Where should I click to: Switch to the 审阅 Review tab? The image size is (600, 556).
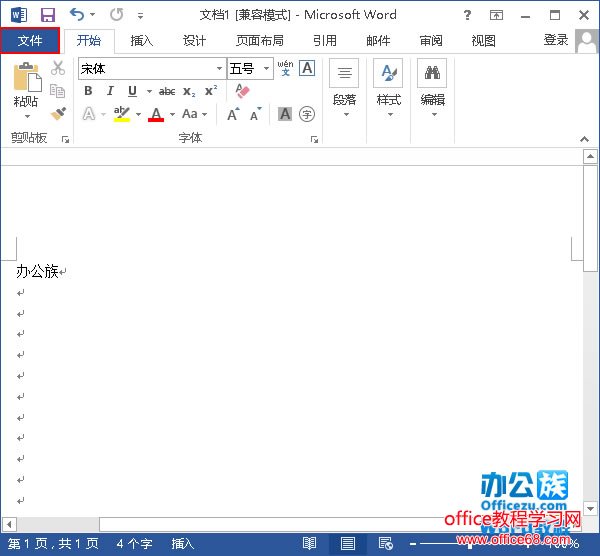(431, 41)
